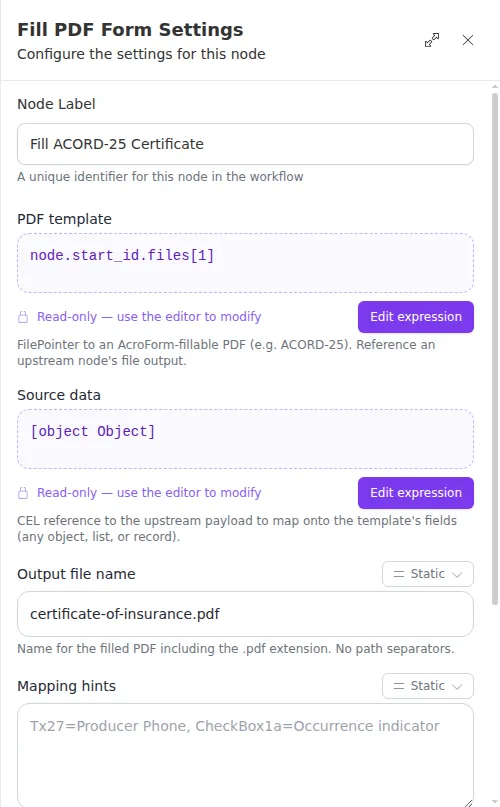Close the Fill PDF Form Settings panel
Screen dimensions: 500x807
pyautogui.click(x=468, y=40)
